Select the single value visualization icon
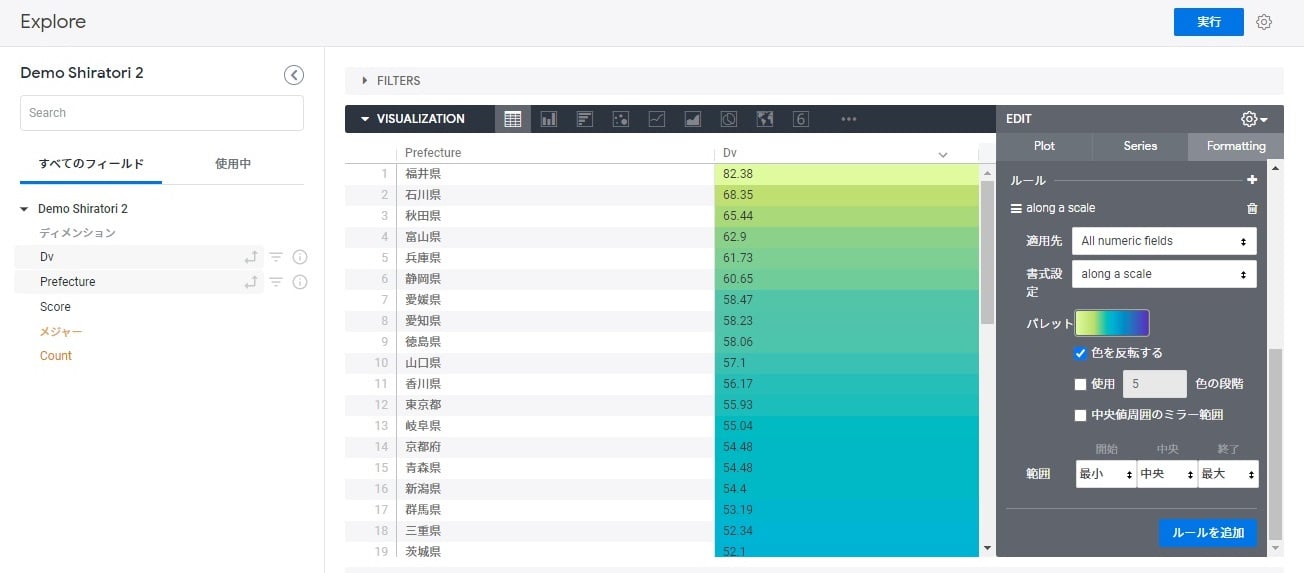1304x573 pixels. click(x=800, y=119)
